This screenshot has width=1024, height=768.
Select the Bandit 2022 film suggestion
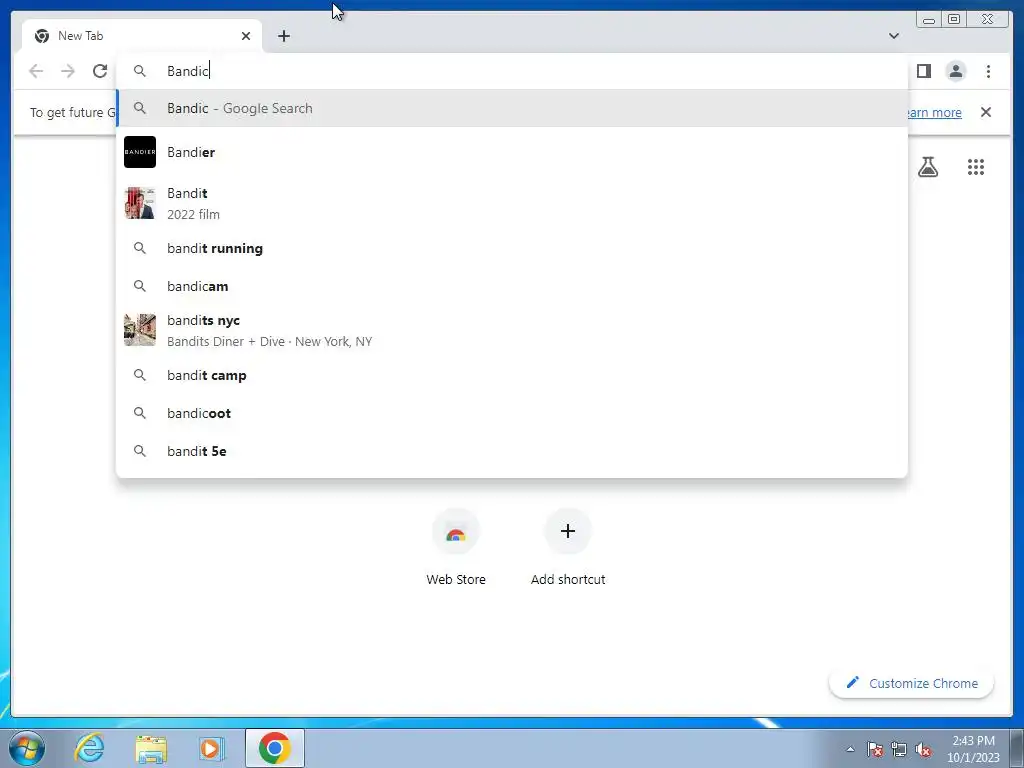512,203
